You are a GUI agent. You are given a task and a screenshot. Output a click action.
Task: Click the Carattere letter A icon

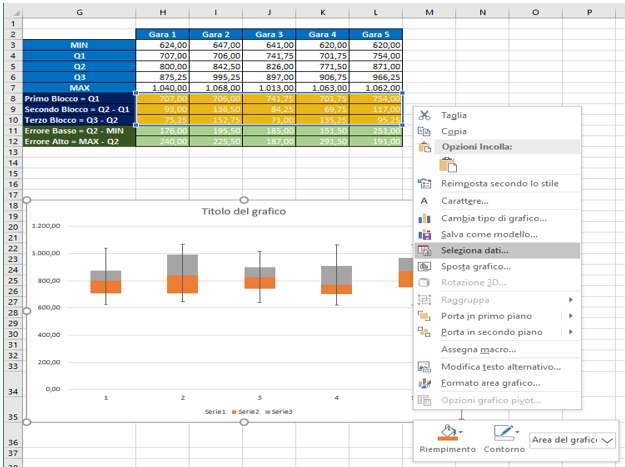[423, 200]
